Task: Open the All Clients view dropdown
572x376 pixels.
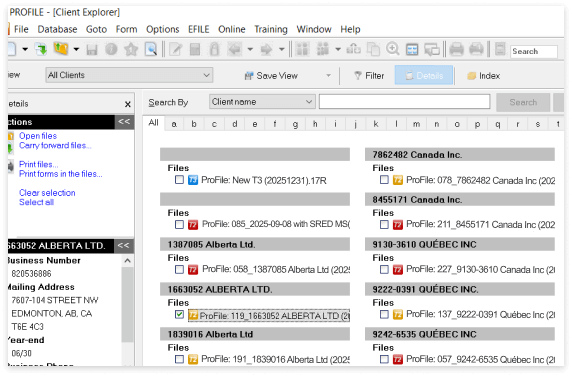Action: pos(129,75)
